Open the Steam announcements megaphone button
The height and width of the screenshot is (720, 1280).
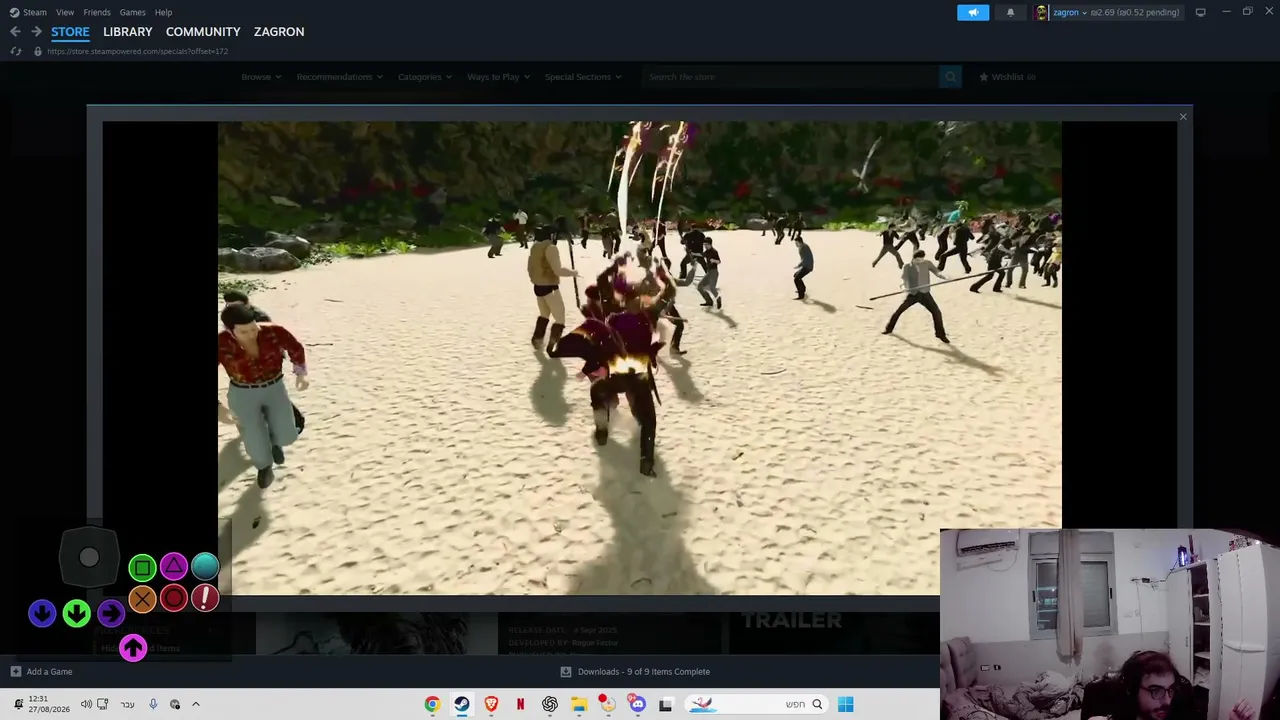973,12
